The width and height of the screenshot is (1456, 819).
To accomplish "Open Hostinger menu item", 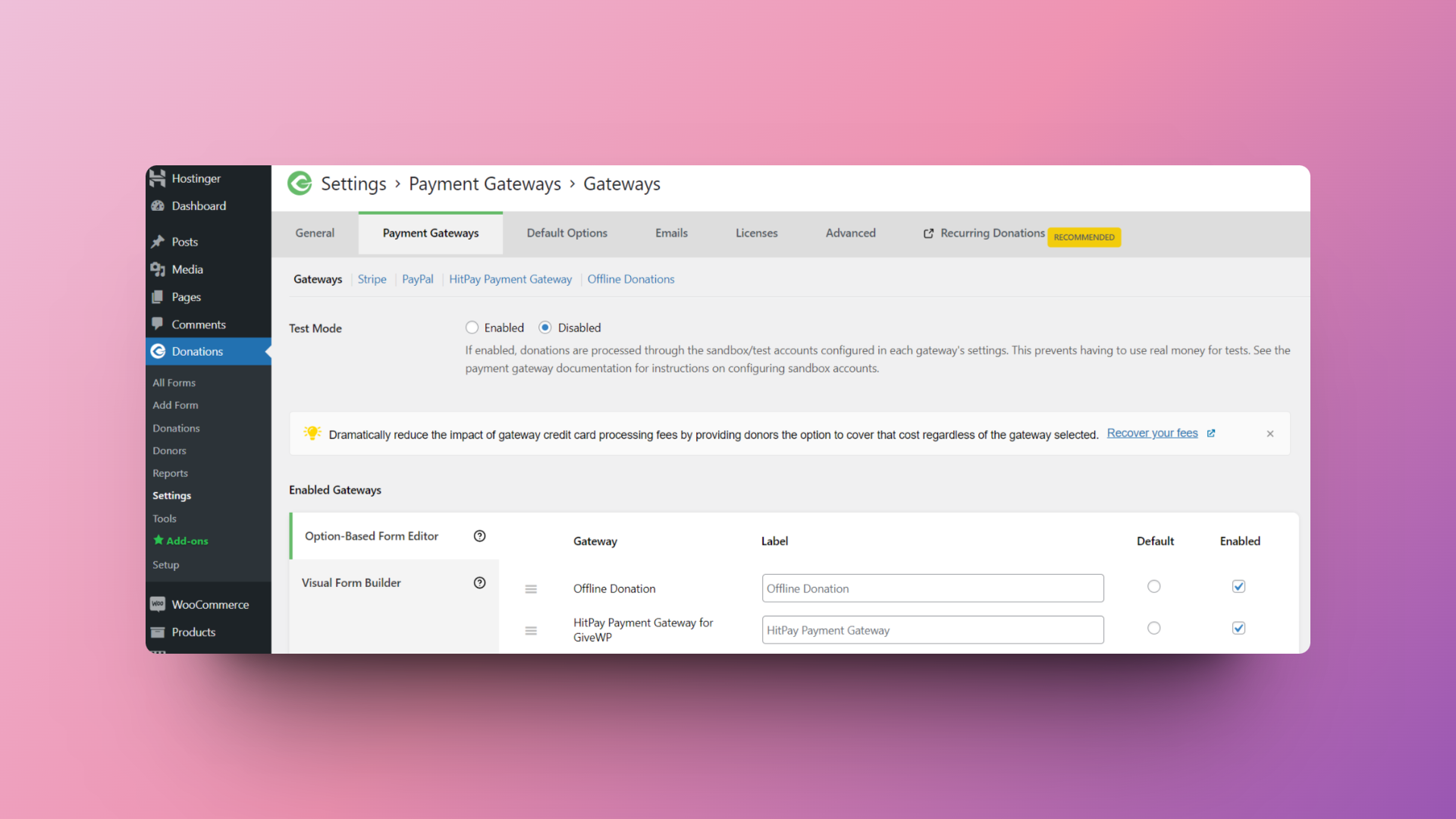I will (x=209, y=178).
